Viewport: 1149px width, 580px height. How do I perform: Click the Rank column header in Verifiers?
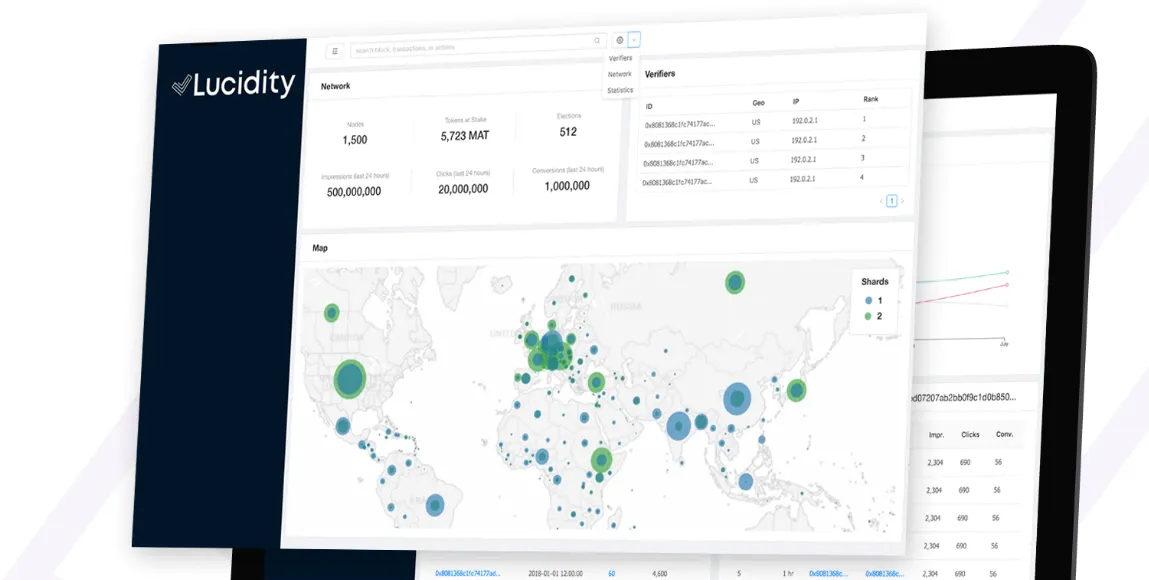click(x=871, y=99)
